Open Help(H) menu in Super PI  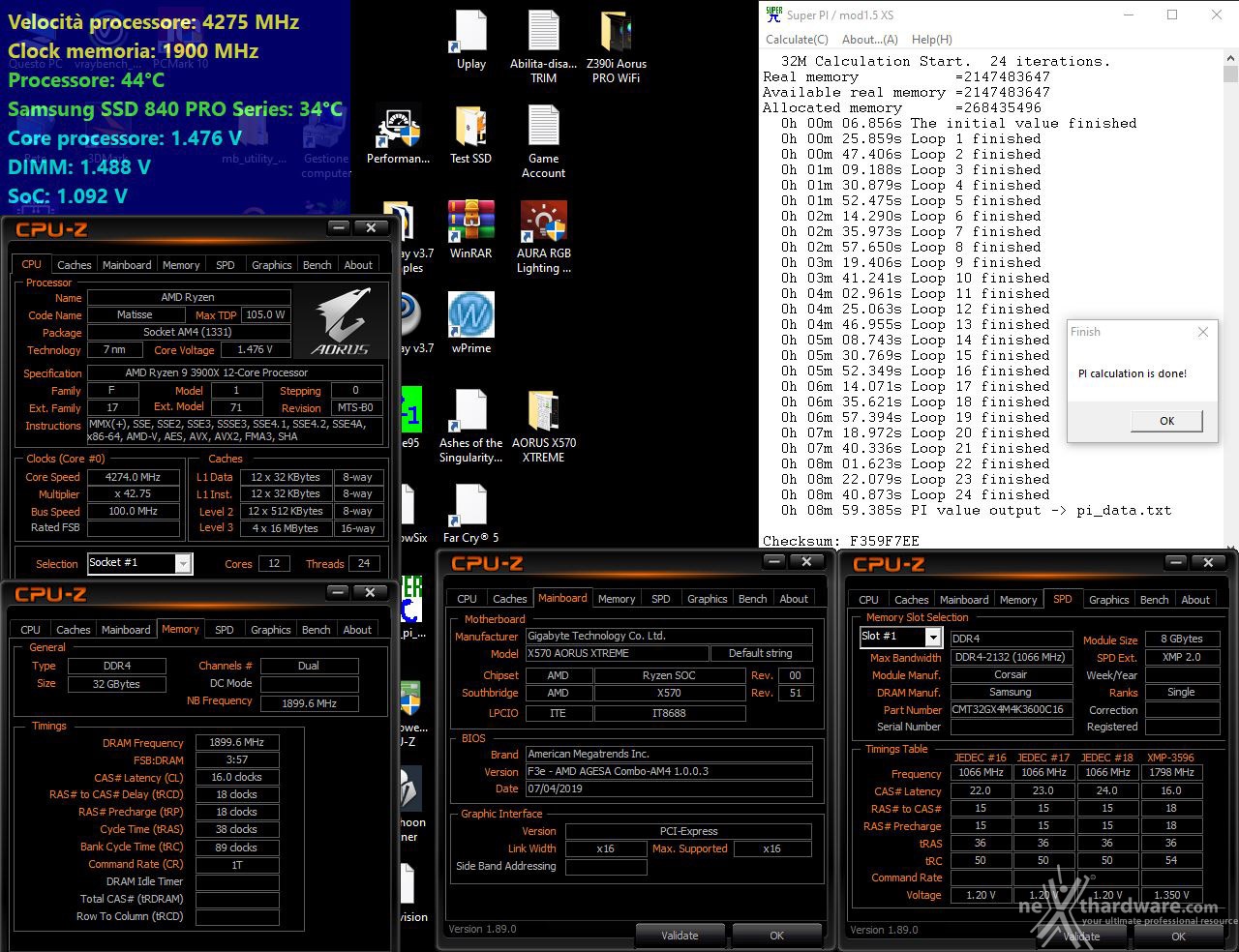pos(932,40)
